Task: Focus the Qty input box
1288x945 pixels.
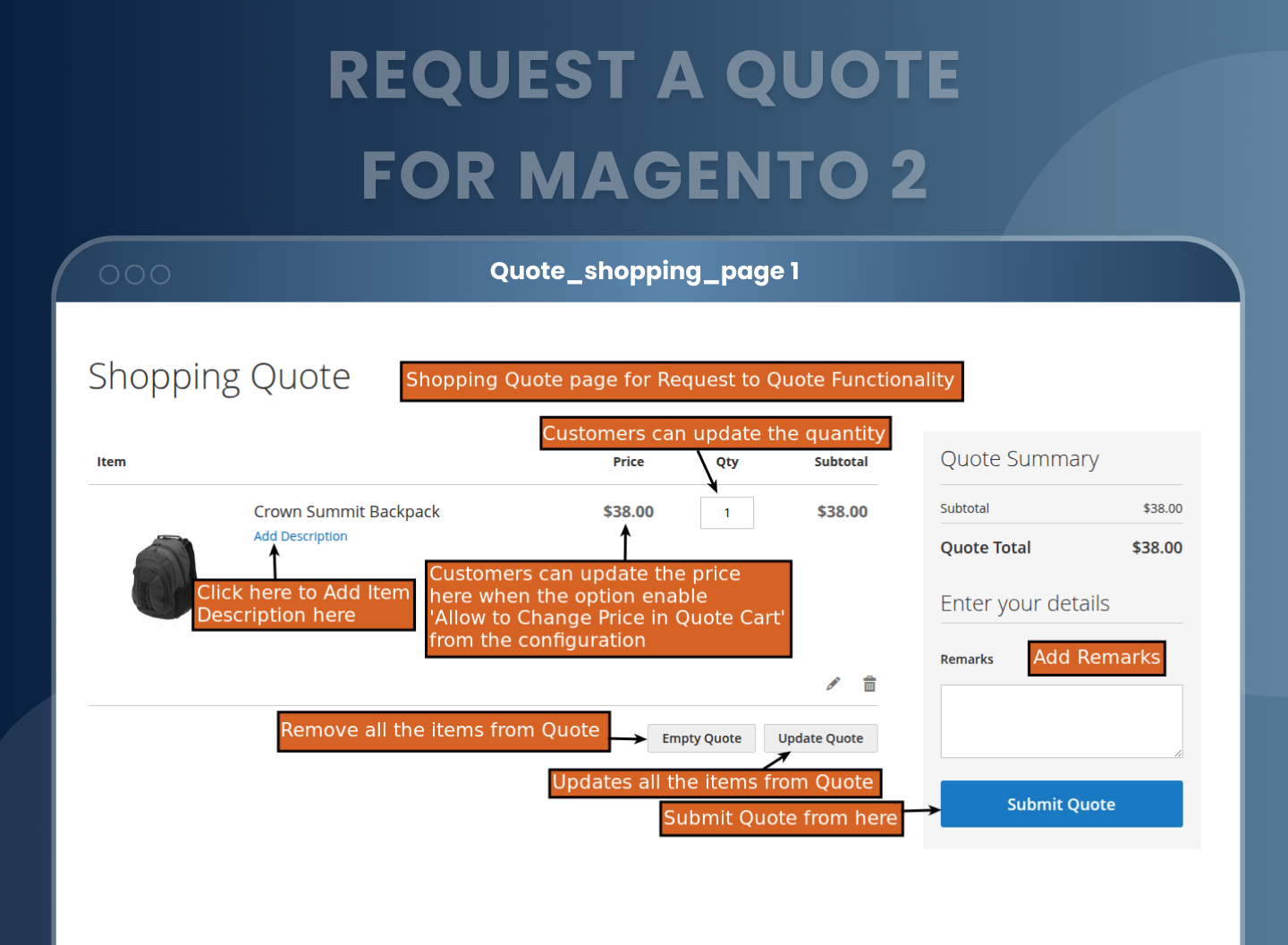Action: pyautogui.click(x=726, y=513)
